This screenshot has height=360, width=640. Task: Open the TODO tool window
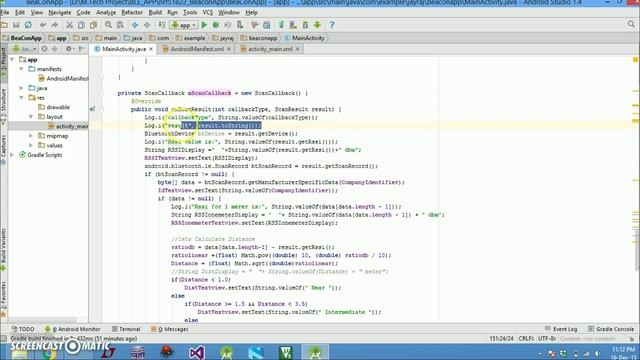(x=23, y=329)
